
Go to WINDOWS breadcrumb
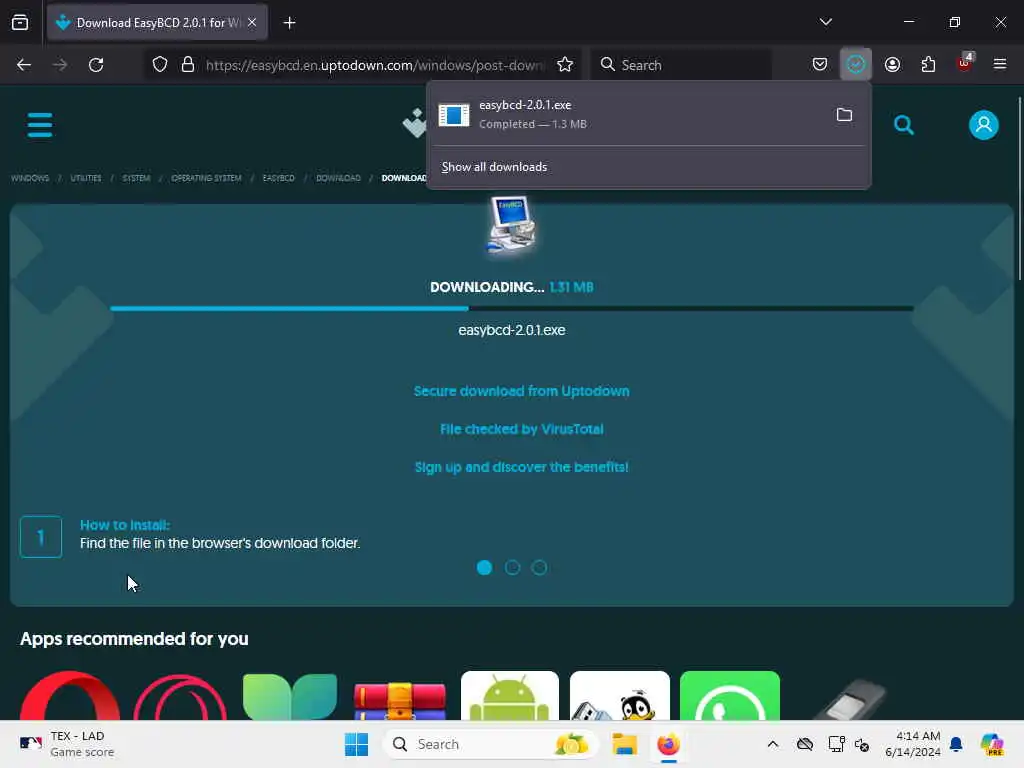[x=30, y=178]
